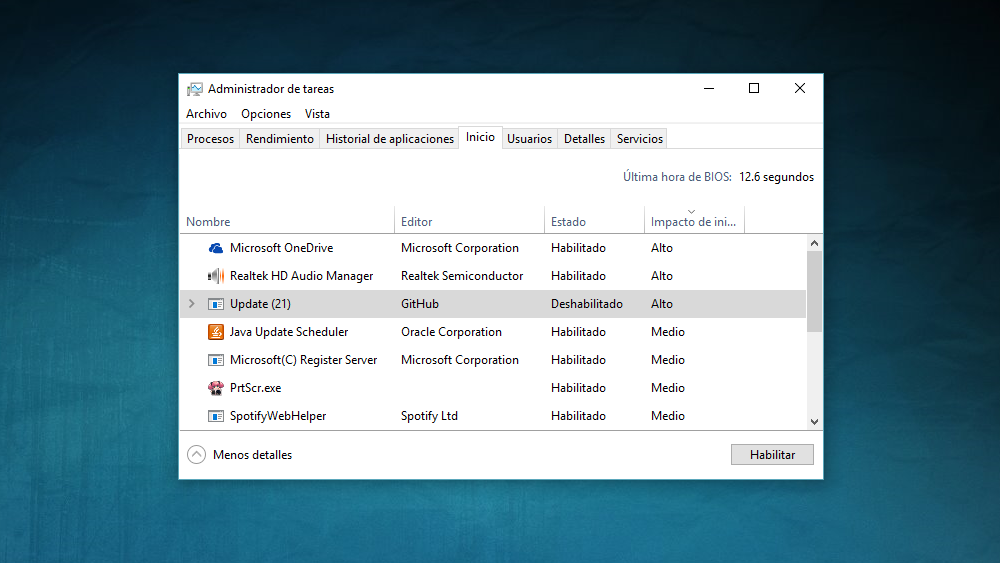Close the Administrador de tareas window
The image size is (1000, 563).
800,89
